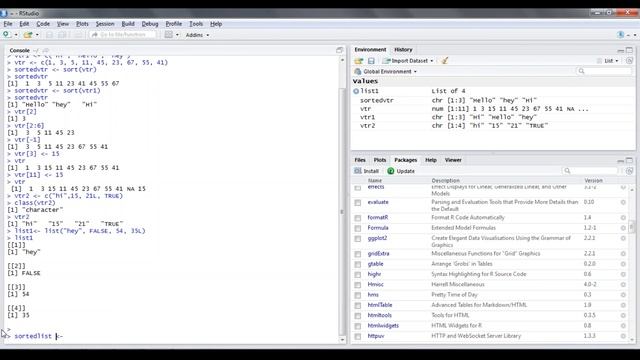The width and height of the screenshot is (640, 360).
Task: Remove the gridExtra package via its x icon
Action: pos(623,253)
